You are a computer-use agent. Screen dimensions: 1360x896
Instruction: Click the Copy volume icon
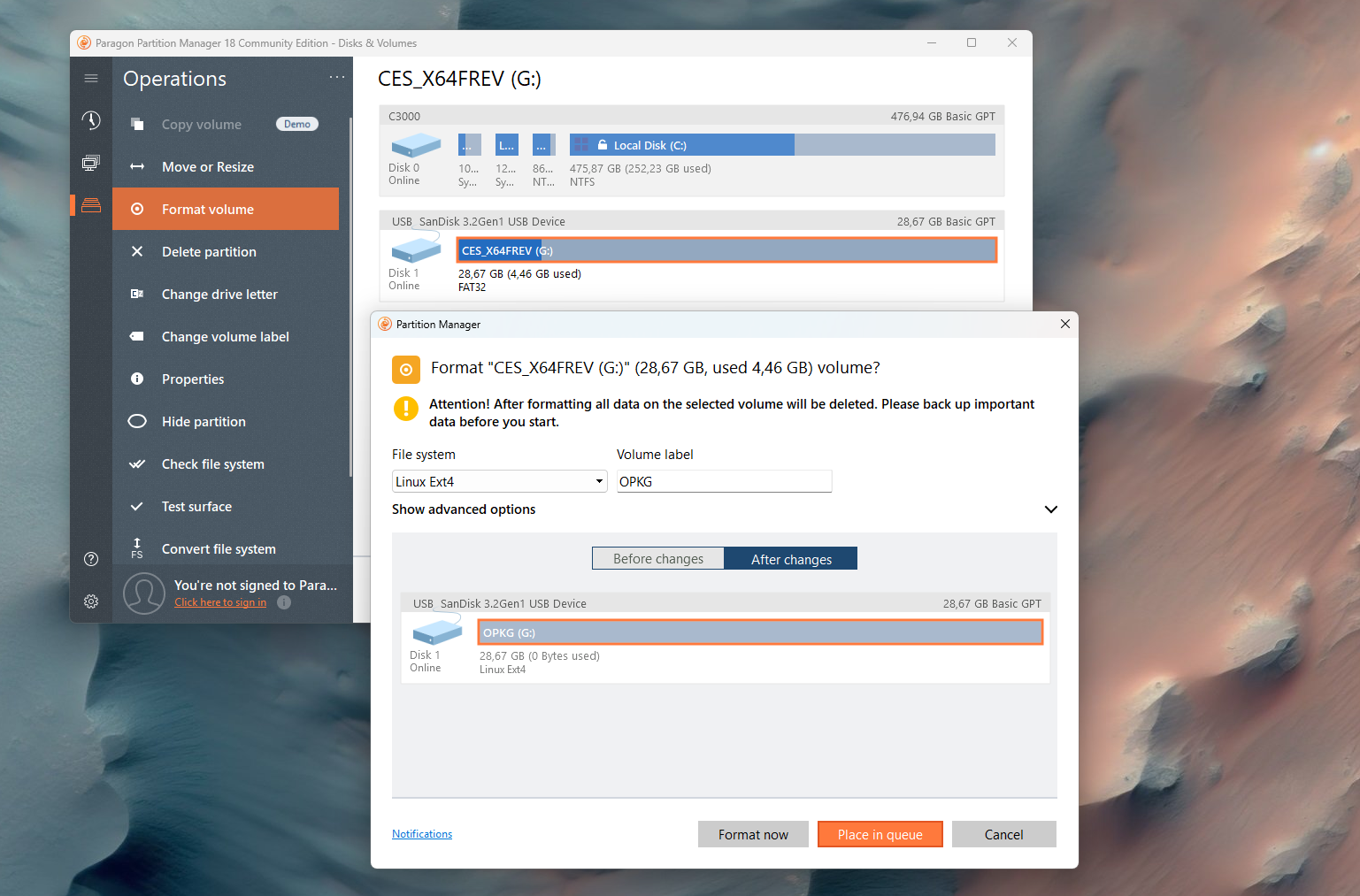pyautogui.click(x=137, y=124)
